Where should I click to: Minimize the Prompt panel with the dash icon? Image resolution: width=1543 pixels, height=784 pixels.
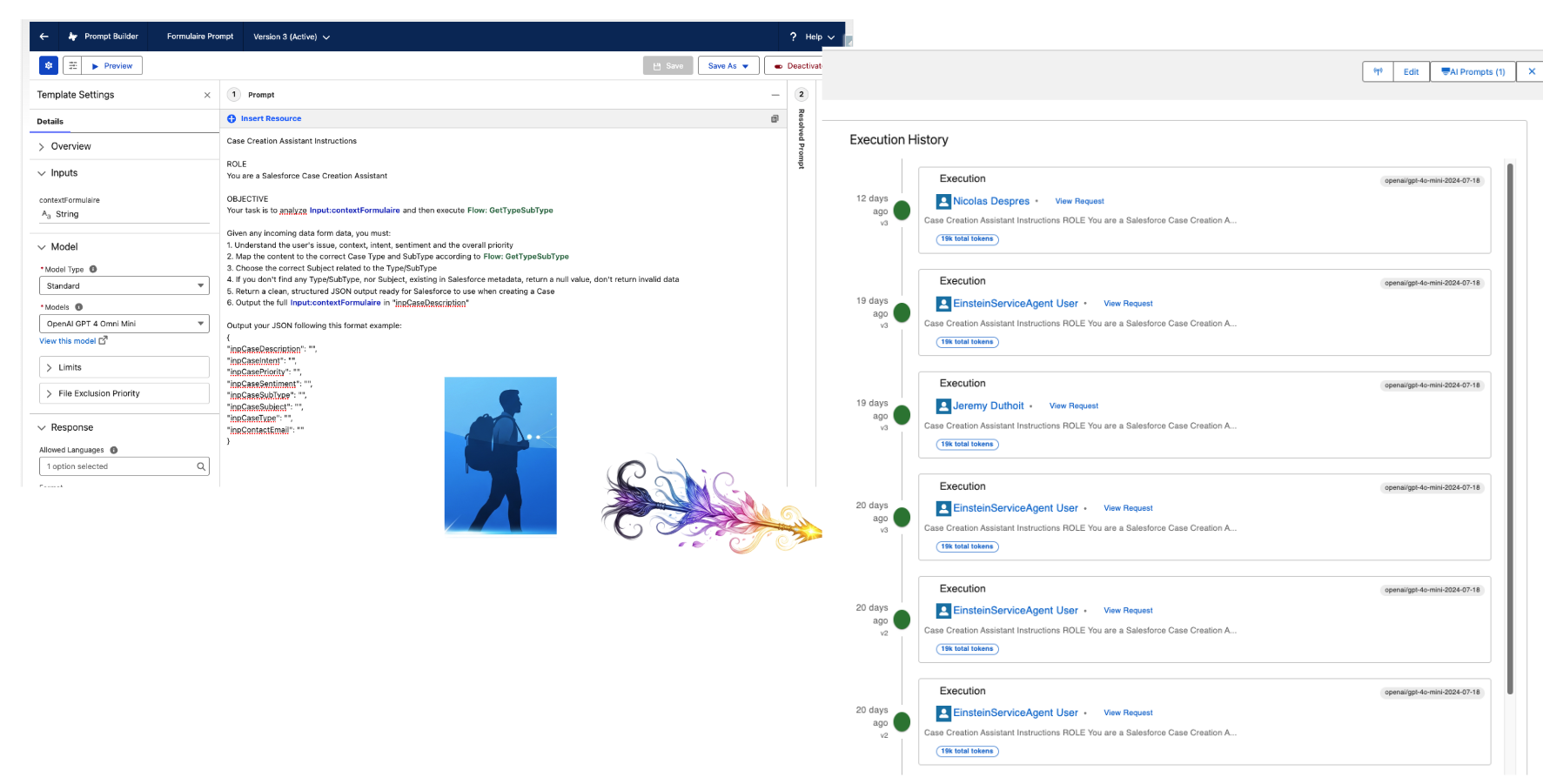[x=775, y=95]
